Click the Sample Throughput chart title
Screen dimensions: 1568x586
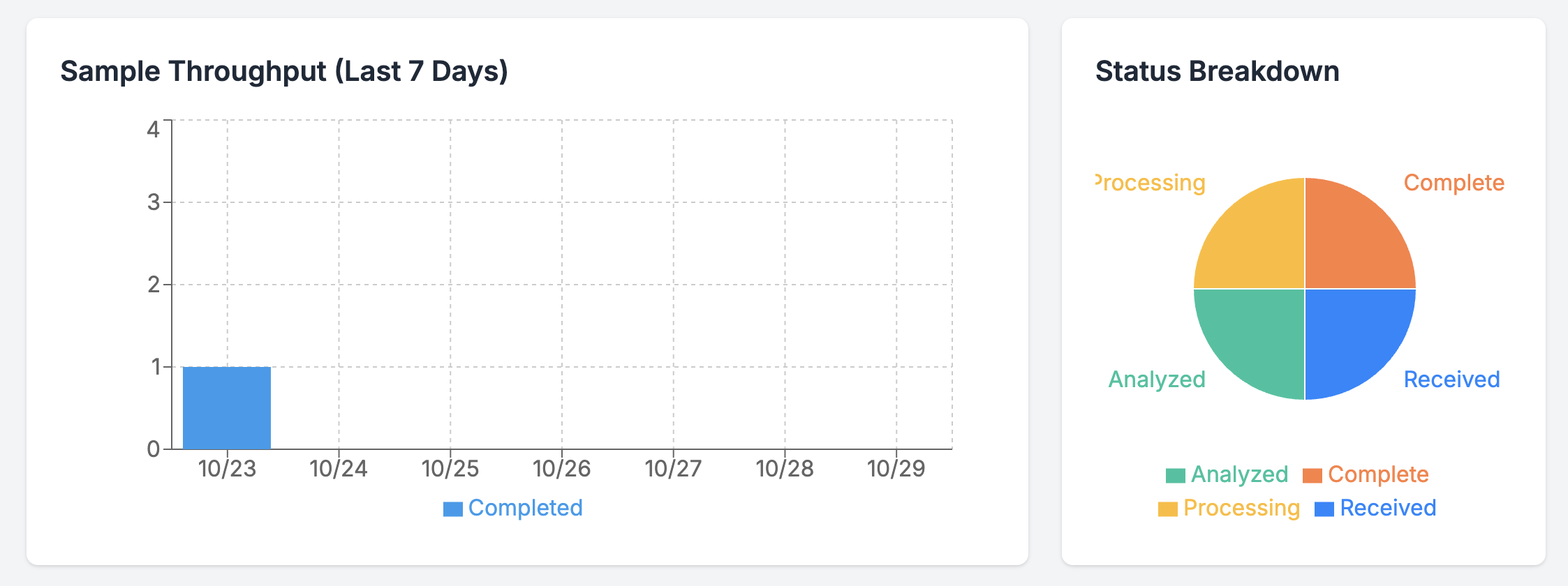point(284,71)
